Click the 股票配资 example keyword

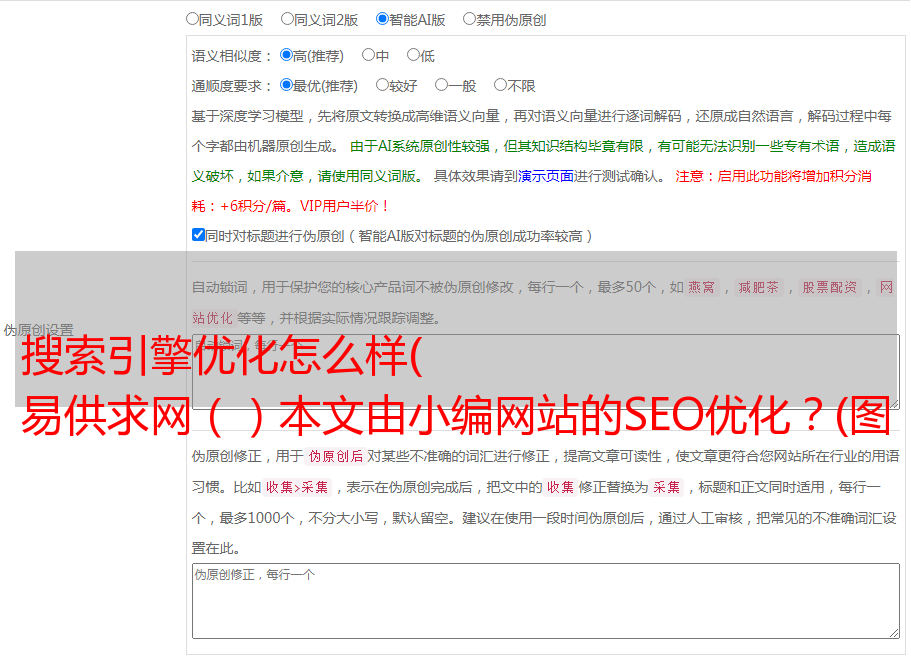pyautogui.click(x=830, y=287)
